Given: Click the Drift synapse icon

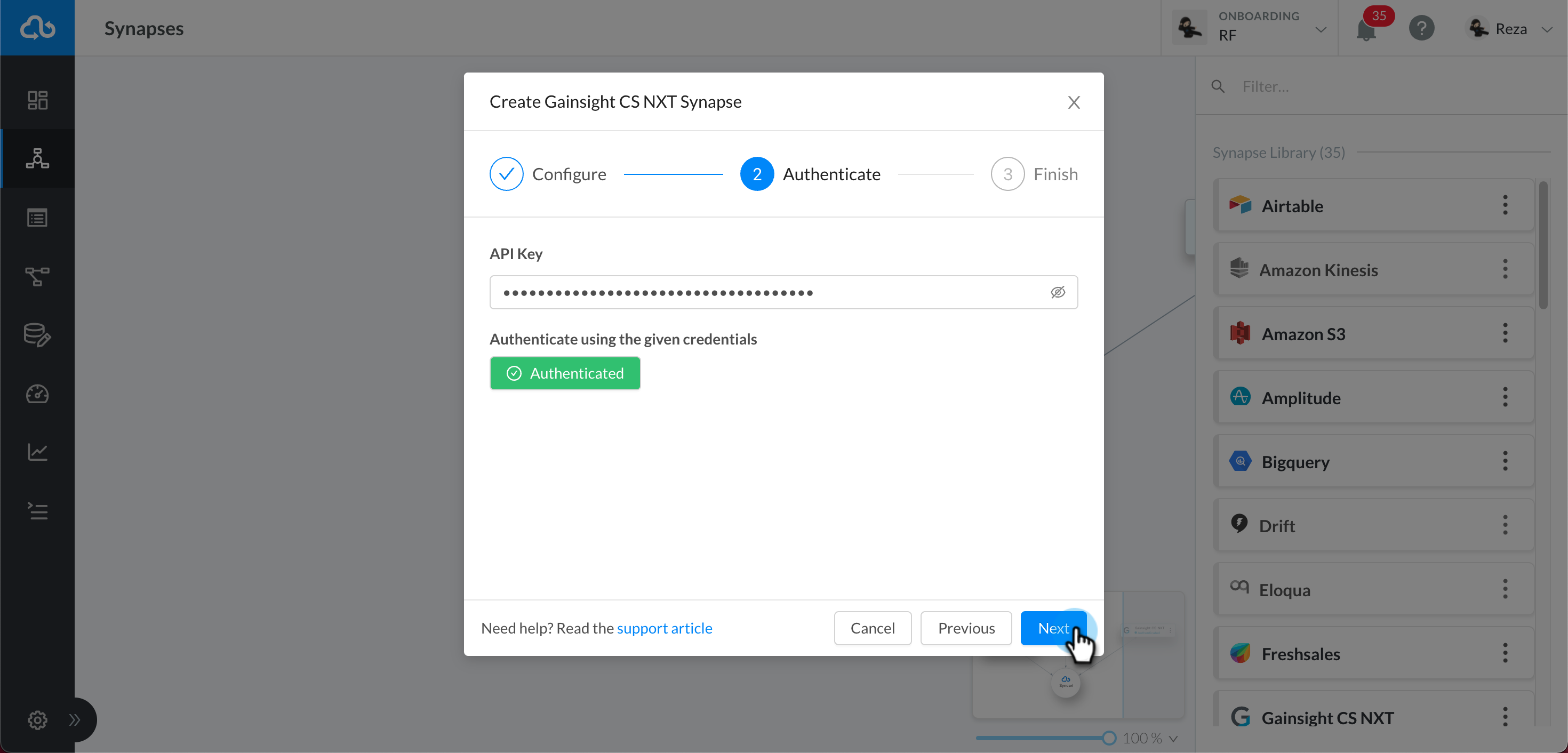Looking at the screenshot, I should (1239, 524).
